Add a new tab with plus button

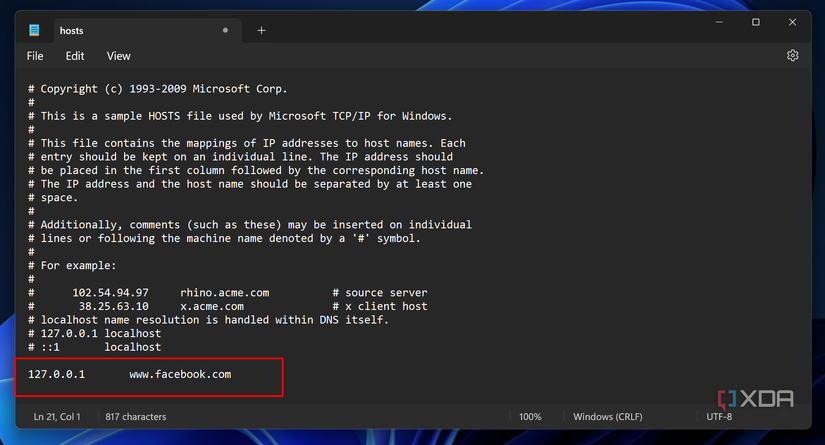tap(261, 31)
